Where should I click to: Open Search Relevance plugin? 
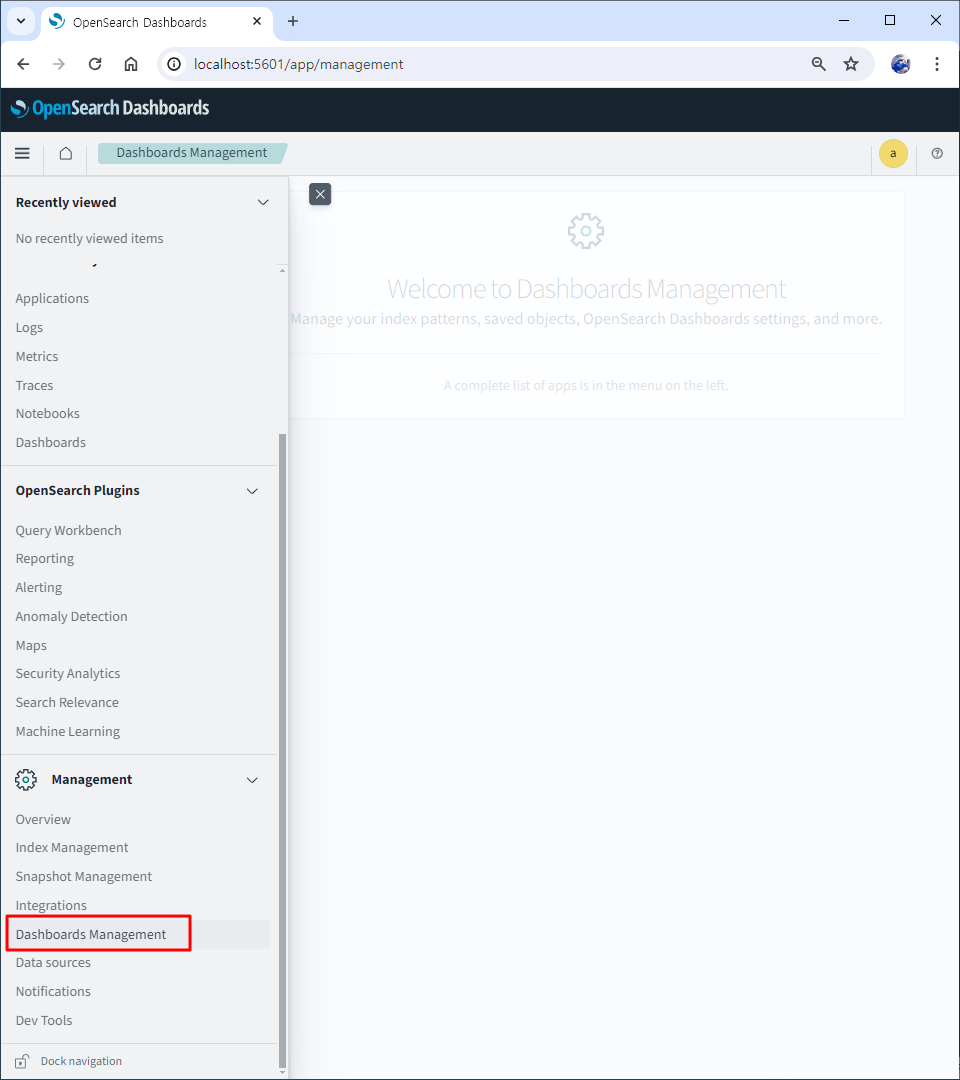click(x=67, y=703)
